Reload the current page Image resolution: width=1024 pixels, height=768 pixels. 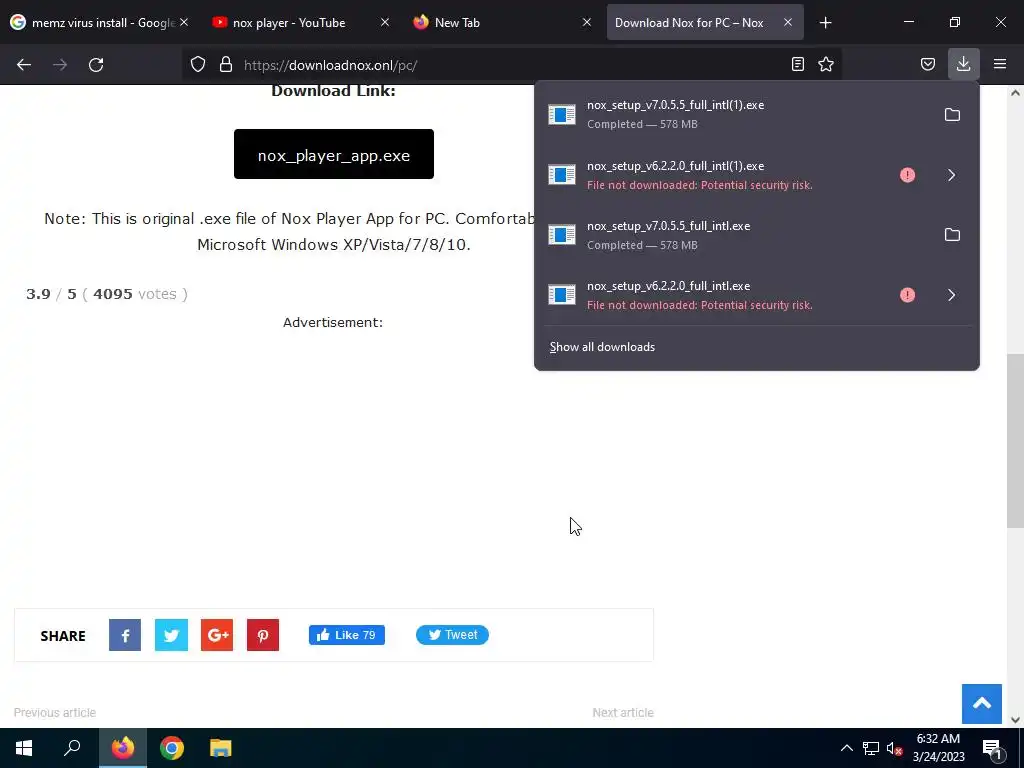(96, 65)
